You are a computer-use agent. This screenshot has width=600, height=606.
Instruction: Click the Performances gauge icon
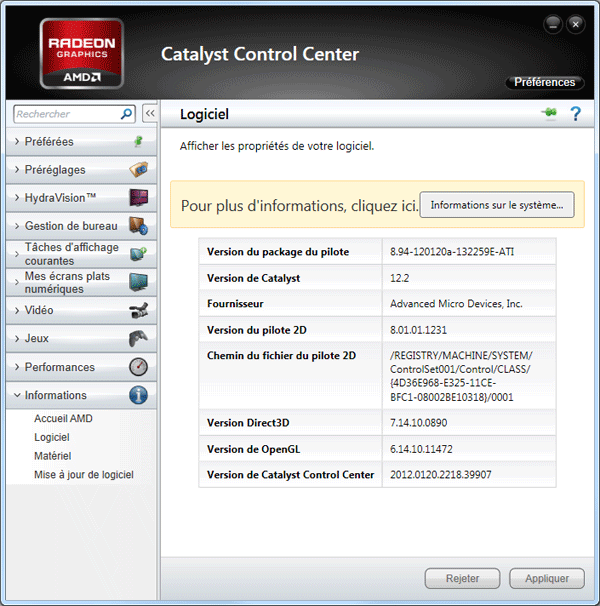coord(138,367)
